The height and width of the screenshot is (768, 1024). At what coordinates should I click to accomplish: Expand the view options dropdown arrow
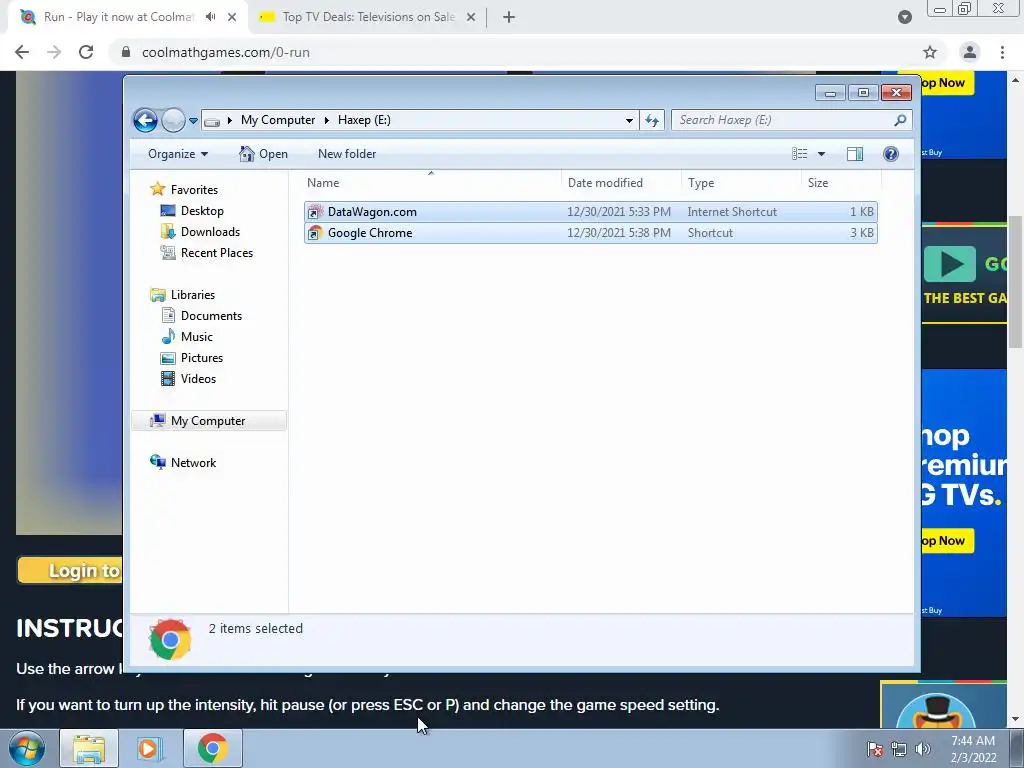pos(822,154)
